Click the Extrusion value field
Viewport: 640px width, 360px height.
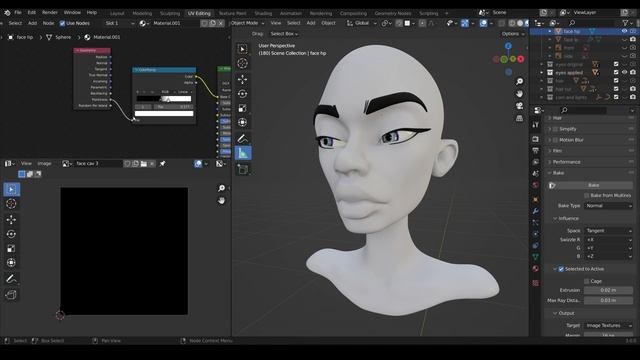pos(608,290)
